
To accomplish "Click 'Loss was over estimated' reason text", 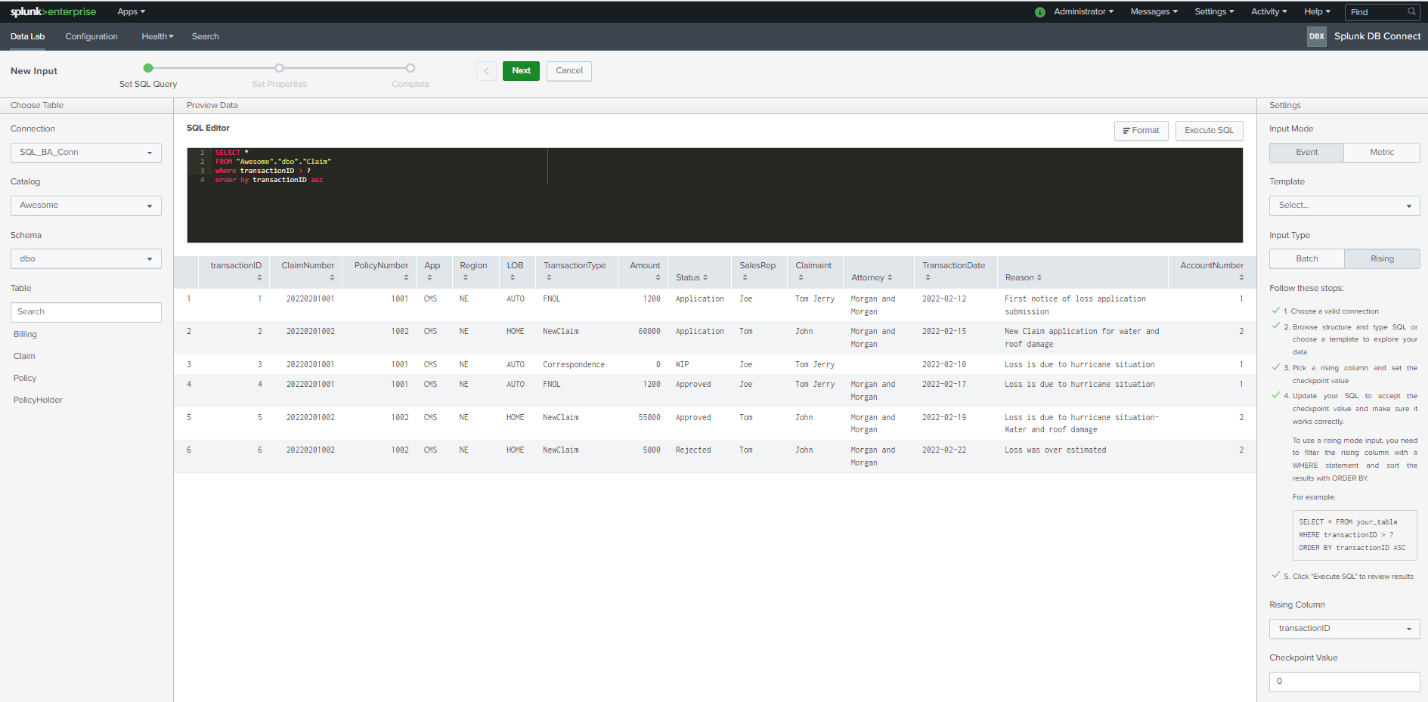I will click(x=1055, y=450).
